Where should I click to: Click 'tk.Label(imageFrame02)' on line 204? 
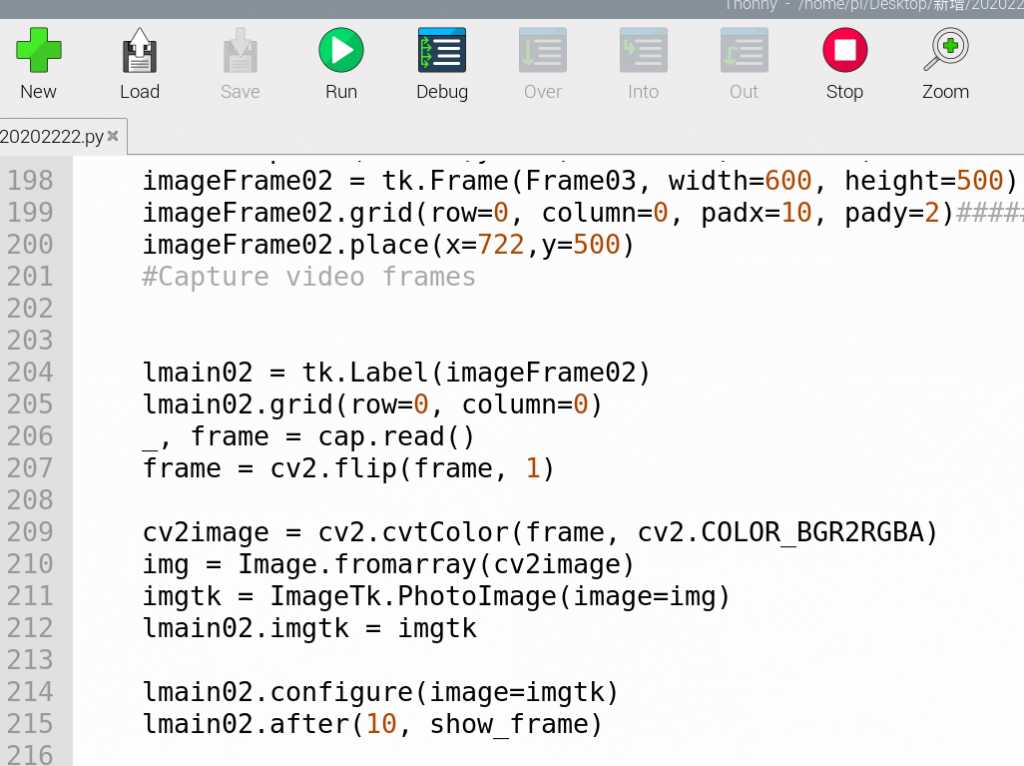[x=476, y=373]
